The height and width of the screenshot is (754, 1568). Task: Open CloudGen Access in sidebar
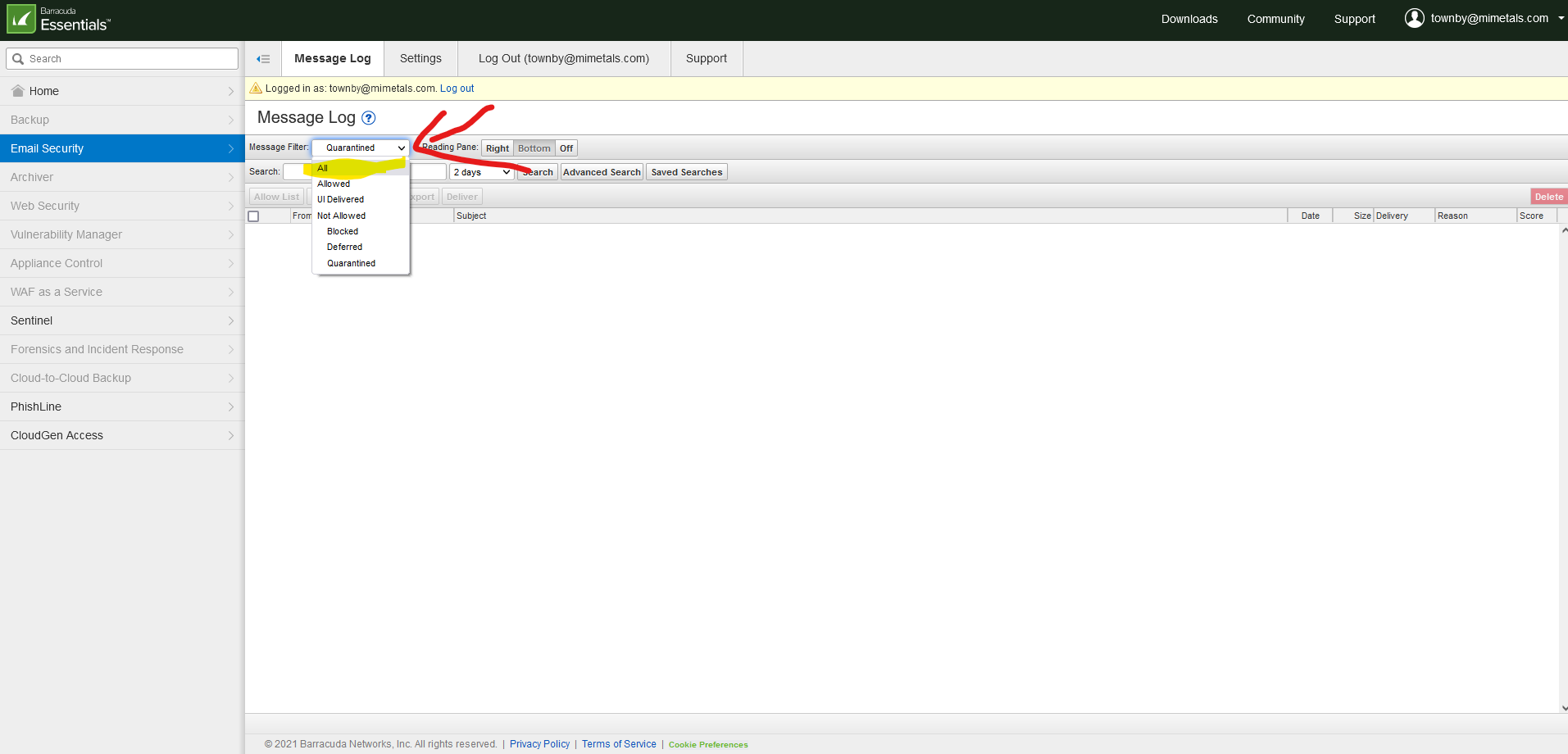(122, 435)
